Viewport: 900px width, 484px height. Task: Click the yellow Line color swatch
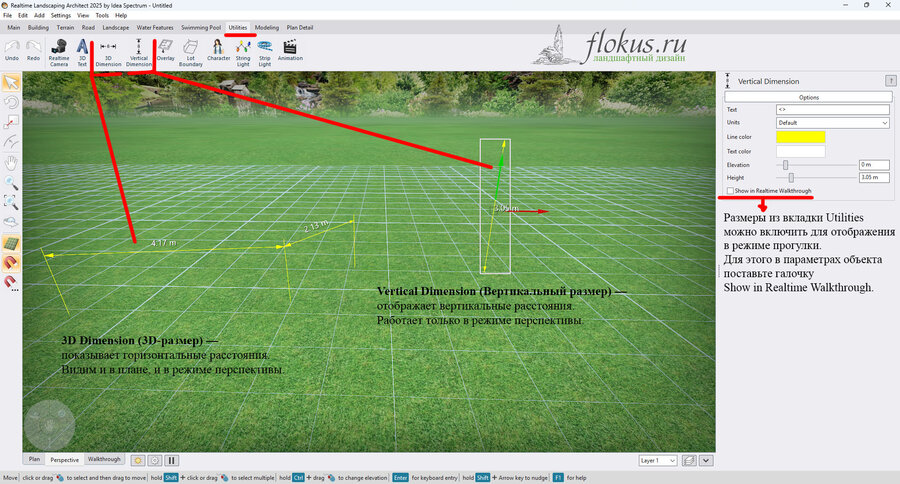point(801,137)
